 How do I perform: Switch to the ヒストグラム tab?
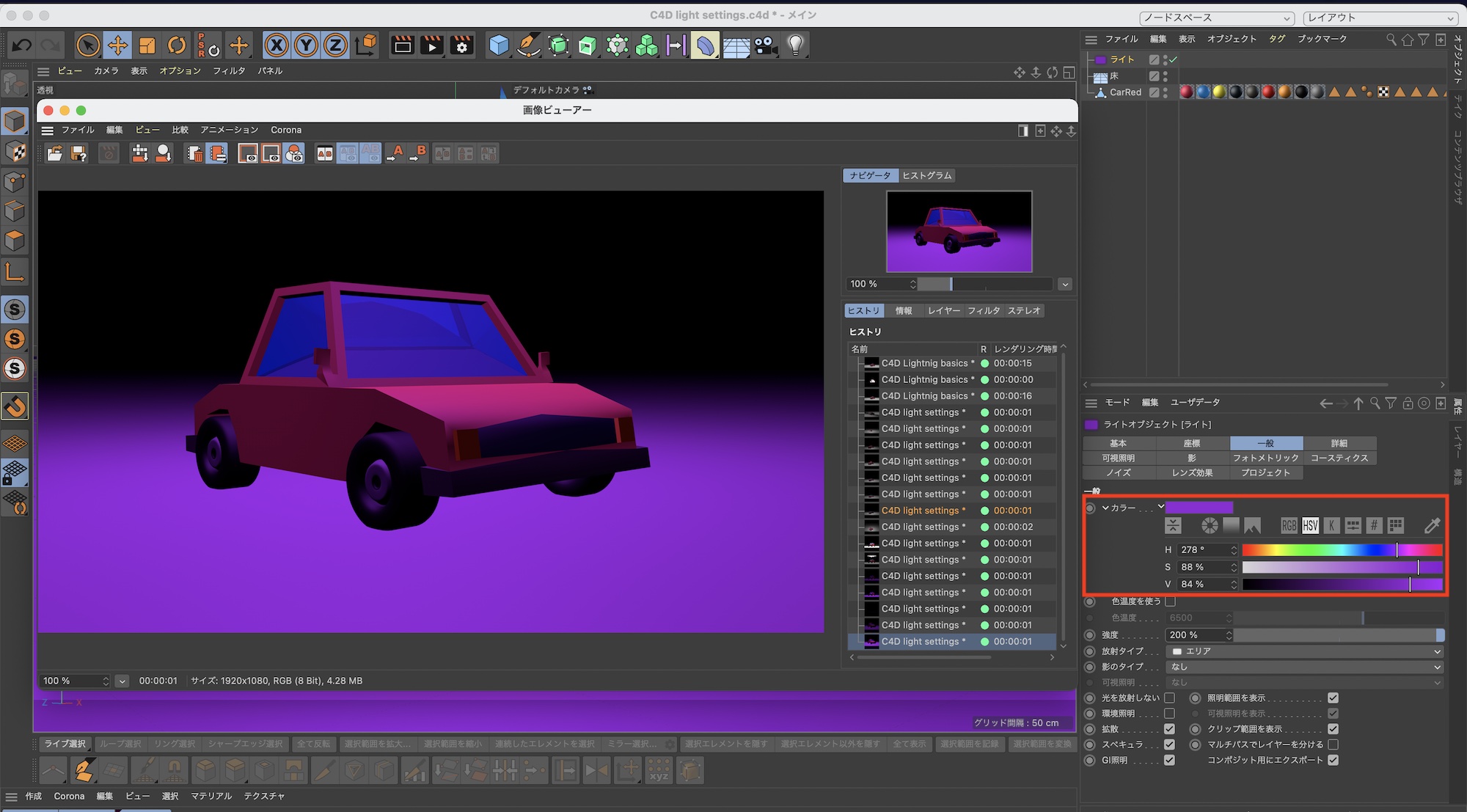coord(926,175)
